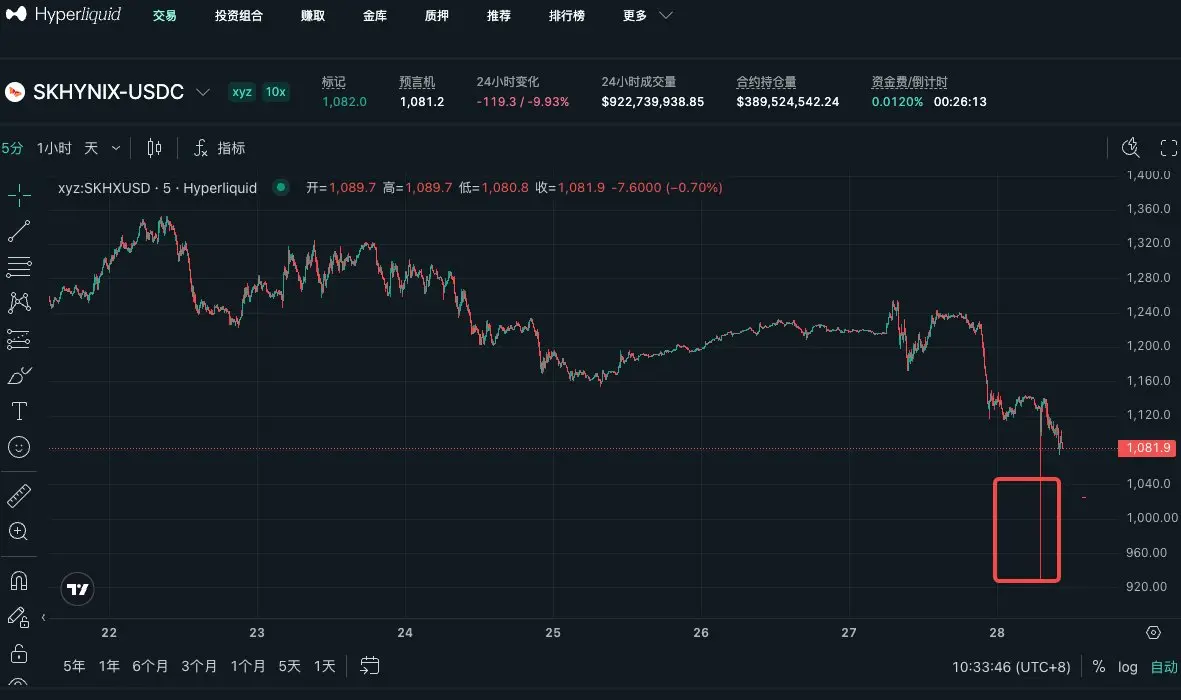Open the emoji icons tool
This screenshot has height=700, width=1181.
point(19,447)
